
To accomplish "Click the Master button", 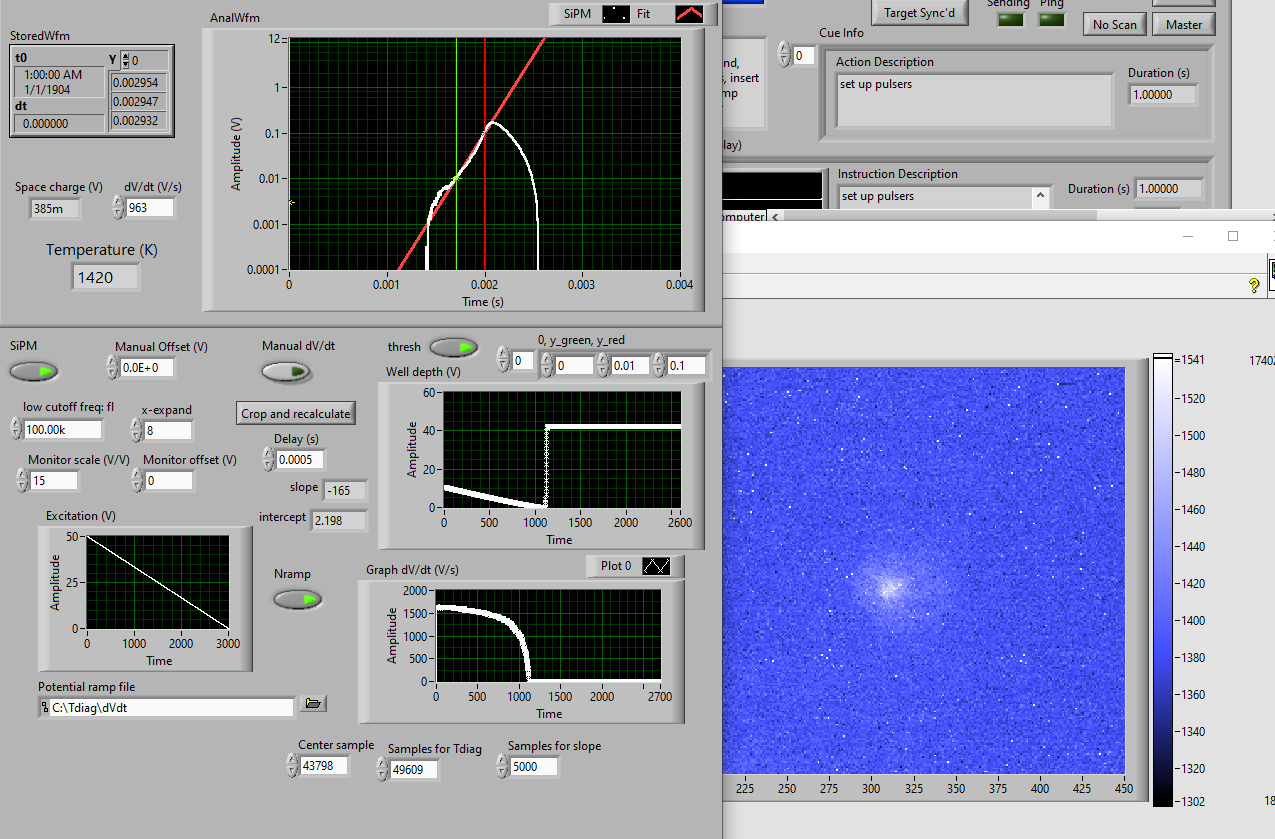I will click(1183, 25).
